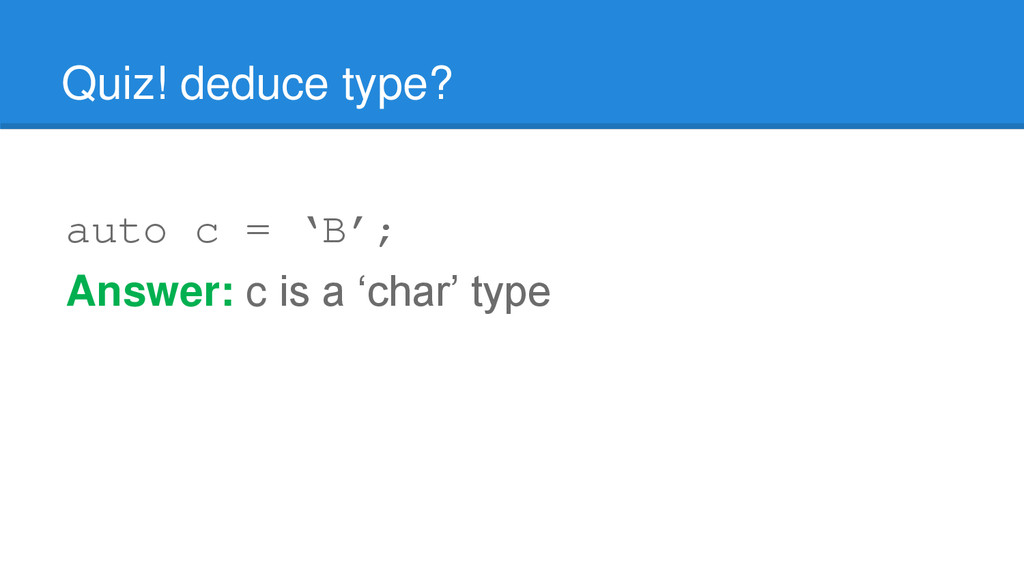Click the letter 'a' in the answer sentence
Viewport: 1024px width, 576px height.
pos(333,294)
